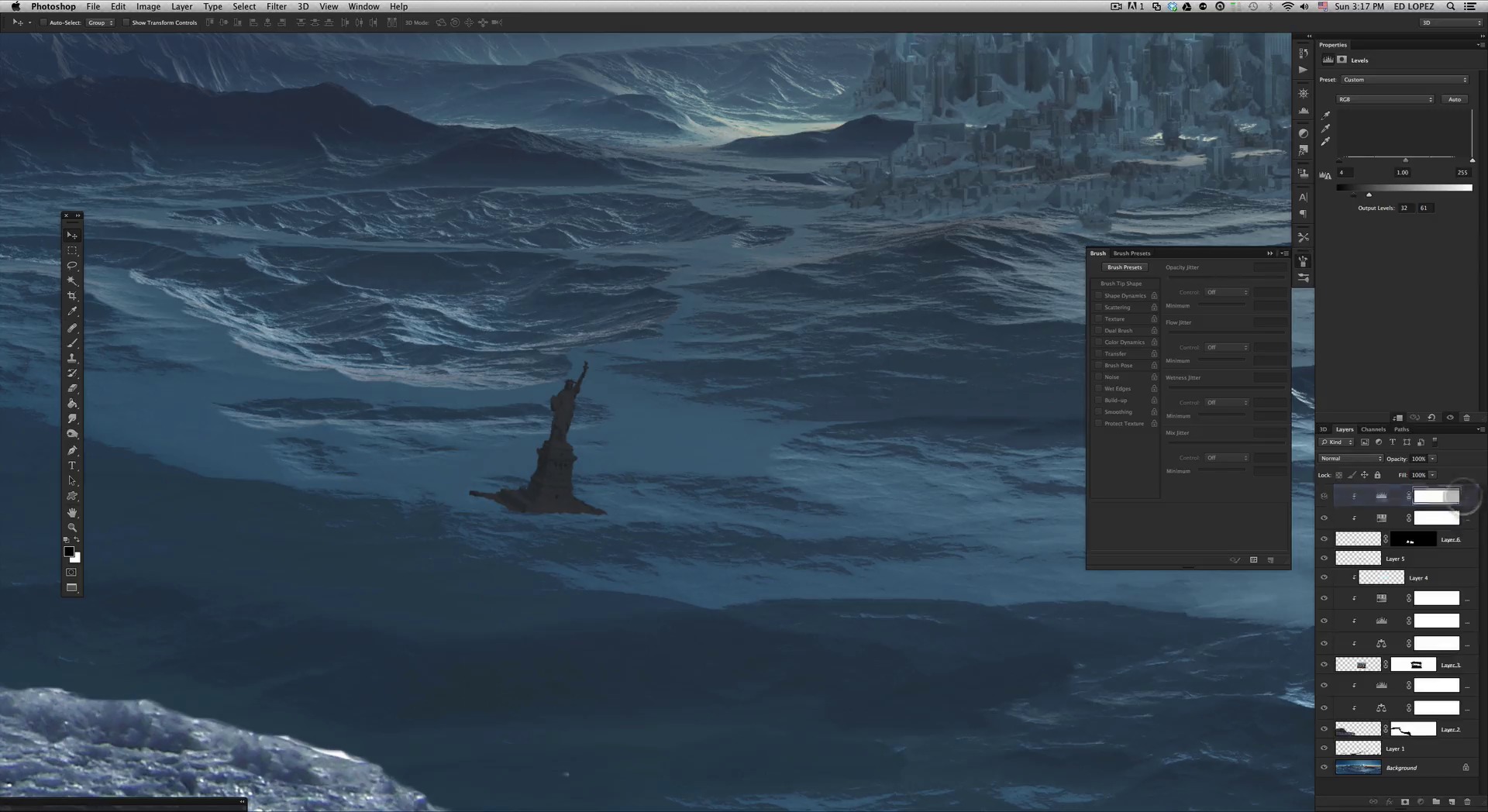Click the foreground black color swatch
The width and height of the screenshot is (1488, 812).
69,552
